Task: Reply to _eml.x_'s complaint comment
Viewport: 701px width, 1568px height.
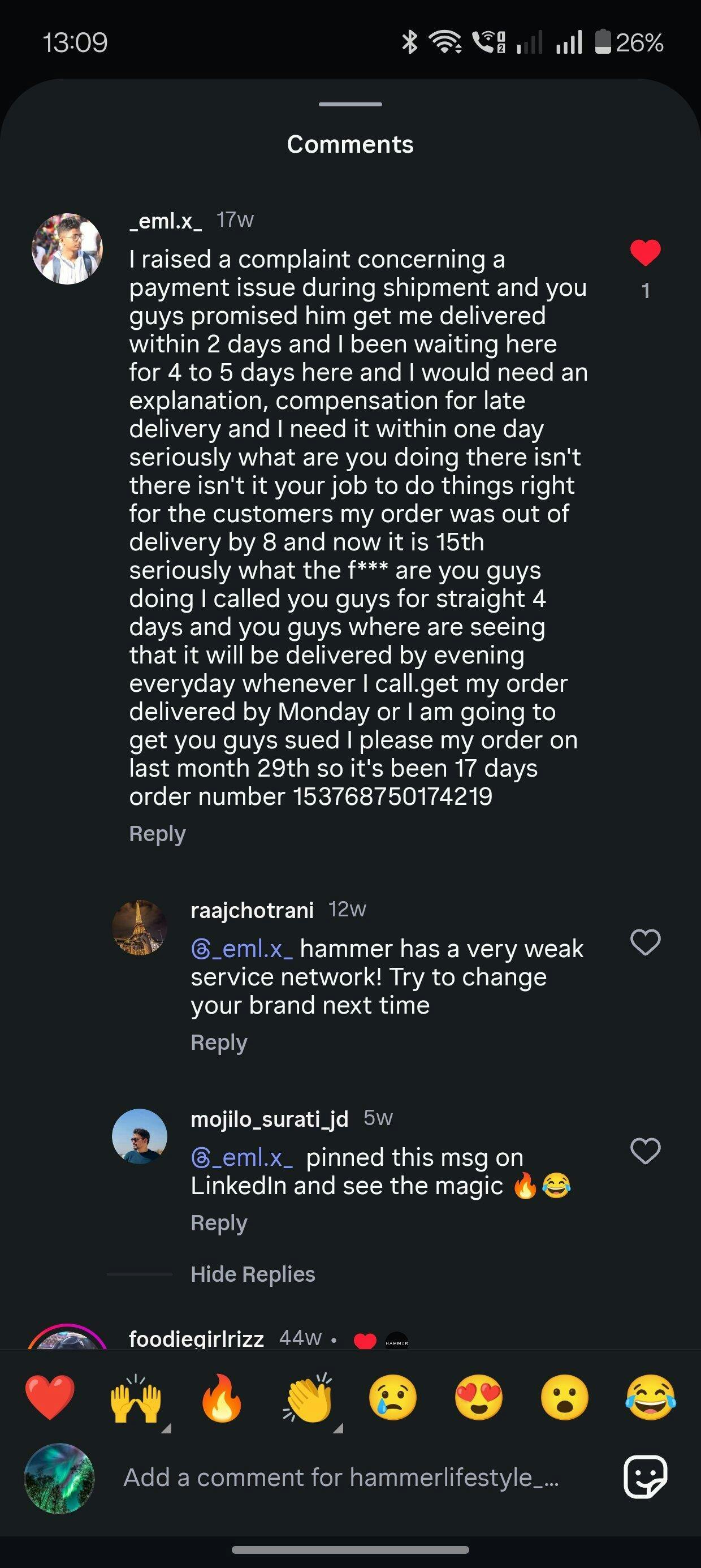Action: (157, 834)
